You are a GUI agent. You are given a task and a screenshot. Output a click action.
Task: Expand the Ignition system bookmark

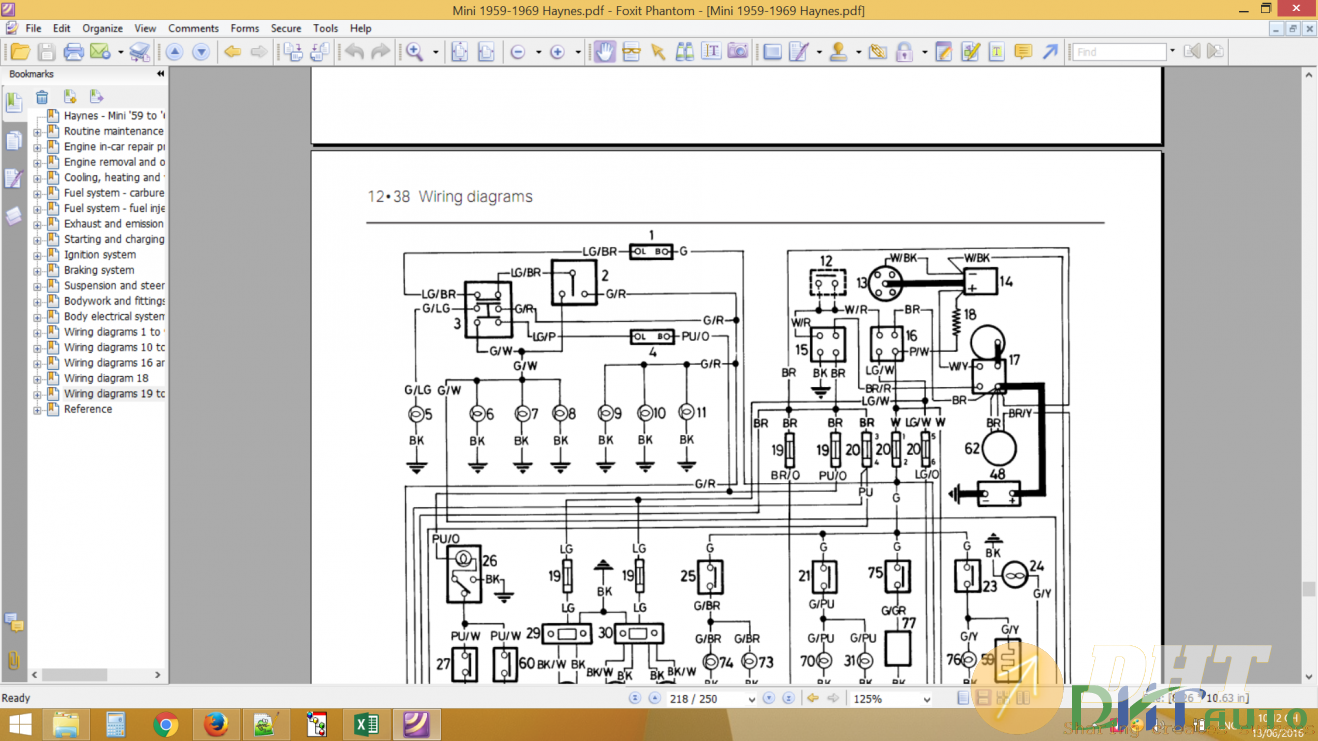[38, 255]
